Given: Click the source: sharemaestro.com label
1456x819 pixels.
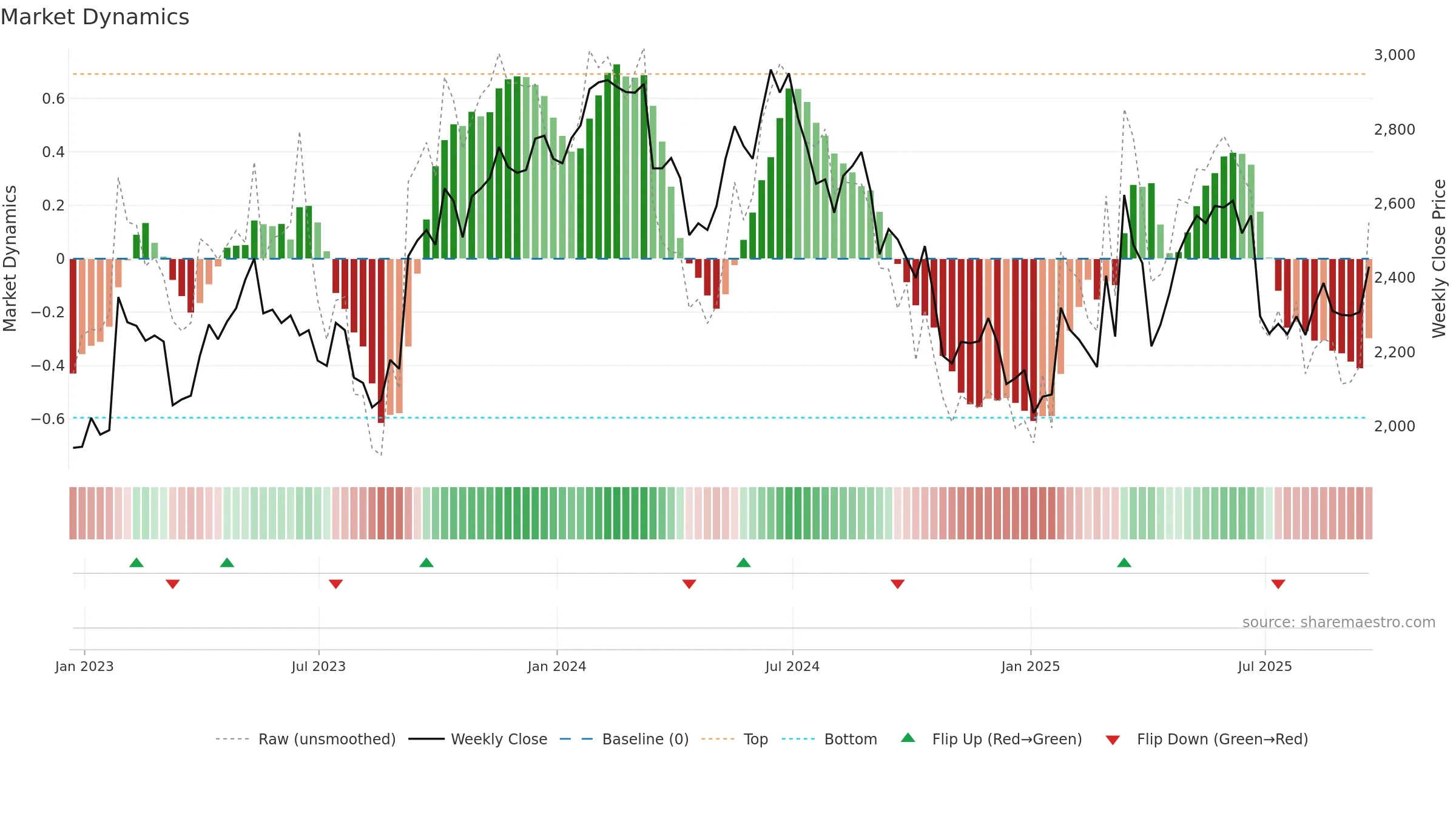Looking at the screenshot, I should click(x=1339, y=622).
